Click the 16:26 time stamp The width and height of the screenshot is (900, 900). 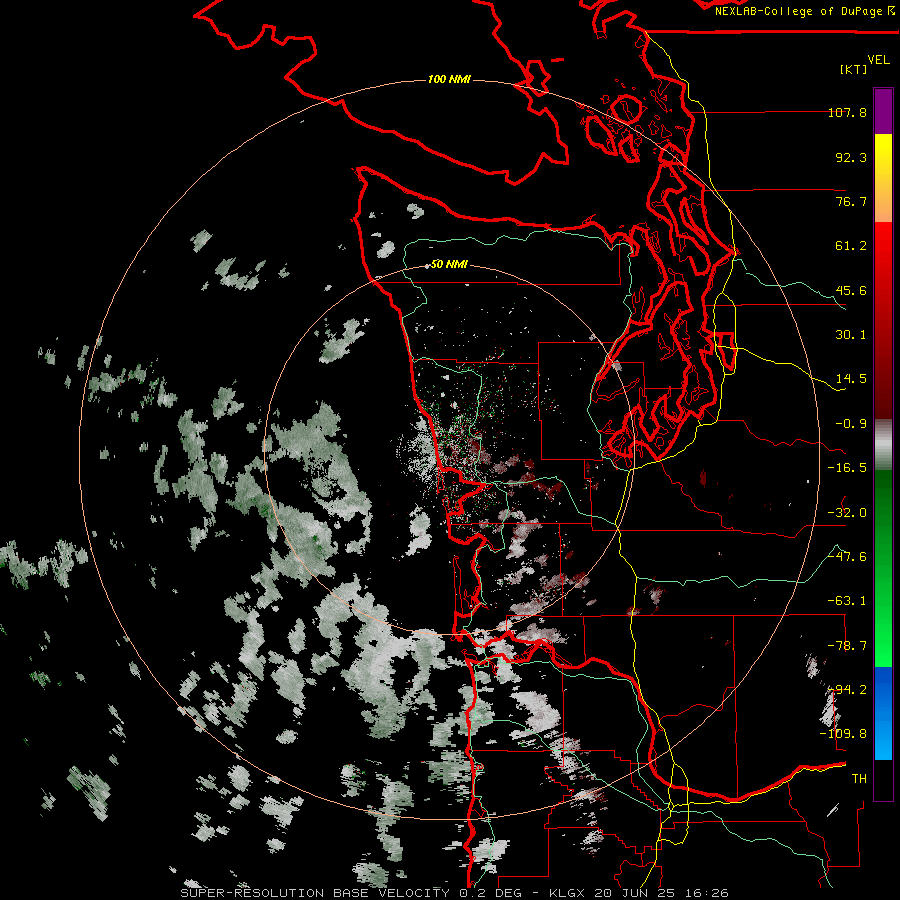pos(707,893)
